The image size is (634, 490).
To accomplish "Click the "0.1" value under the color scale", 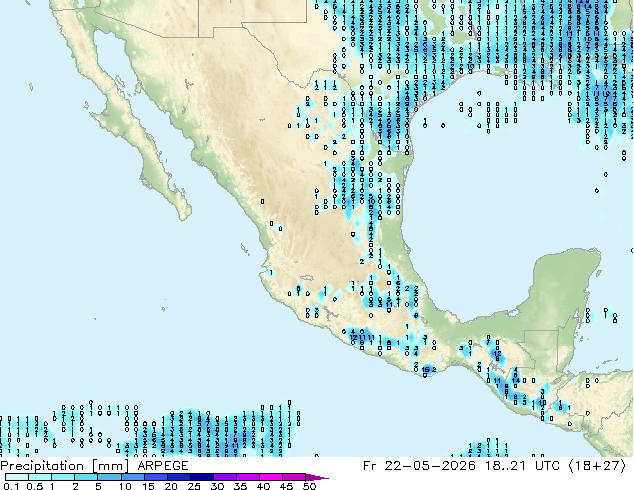I will [11, 486].
